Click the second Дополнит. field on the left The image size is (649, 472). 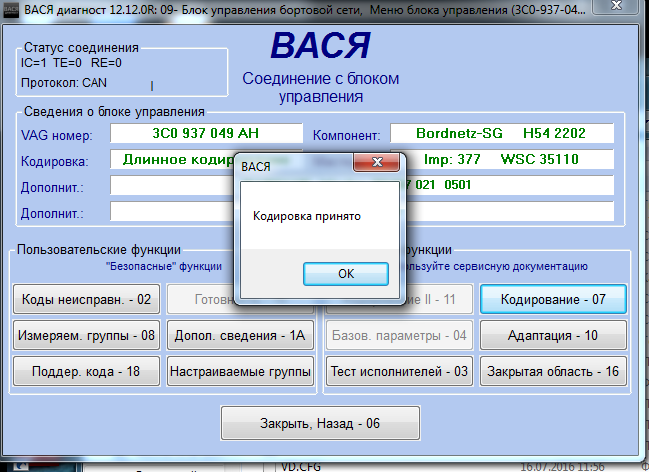172,211
